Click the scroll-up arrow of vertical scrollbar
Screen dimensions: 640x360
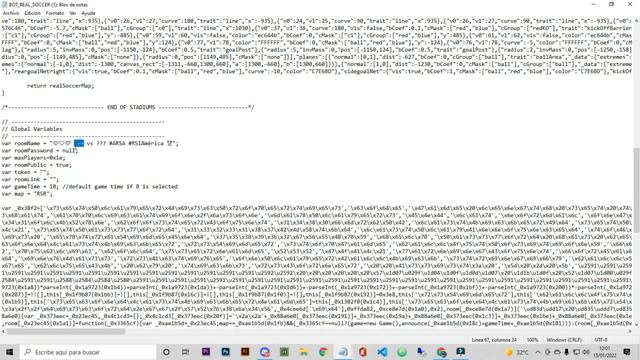click(x=636, y=20)
